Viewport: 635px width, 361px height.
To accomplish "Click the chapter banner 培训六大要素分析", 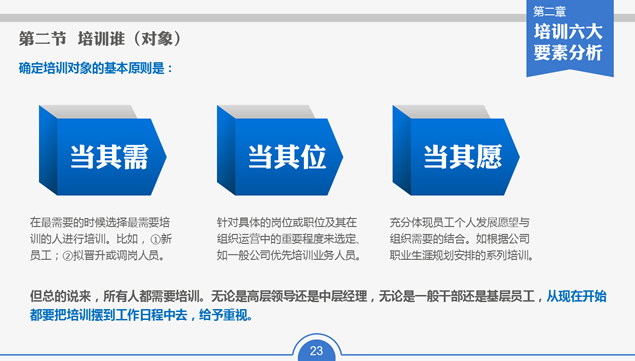I will (x=570, y=38).
